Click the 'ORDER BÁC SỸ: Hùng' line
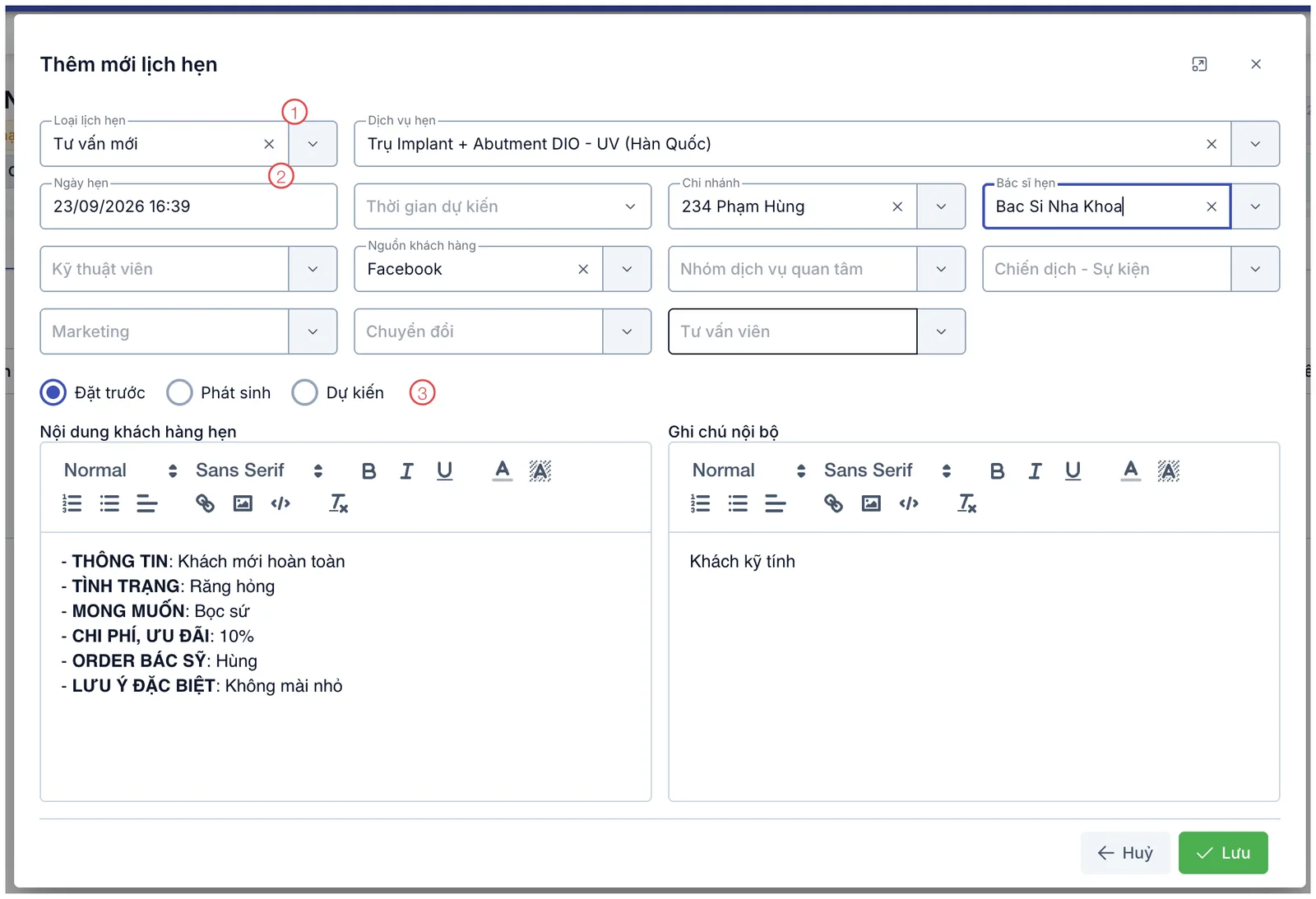1316x899 pixels. (x=159, y=661)
